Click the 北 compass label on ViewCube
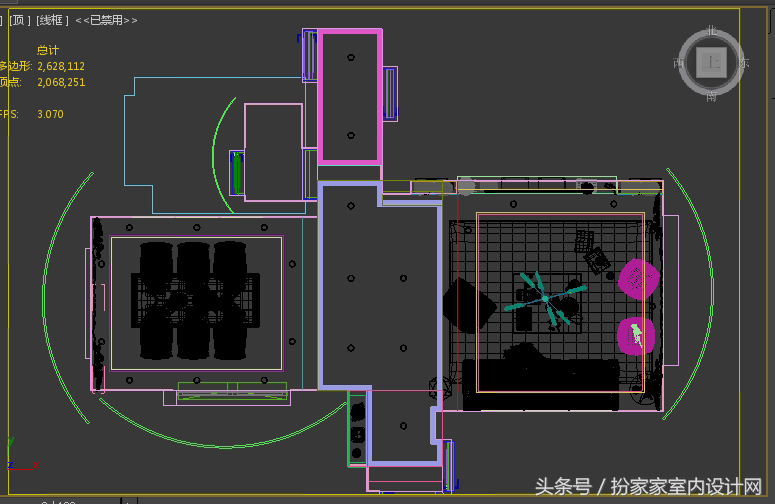Image resolution: width=775 pixels, height=504 pixels. coord(712,31)
